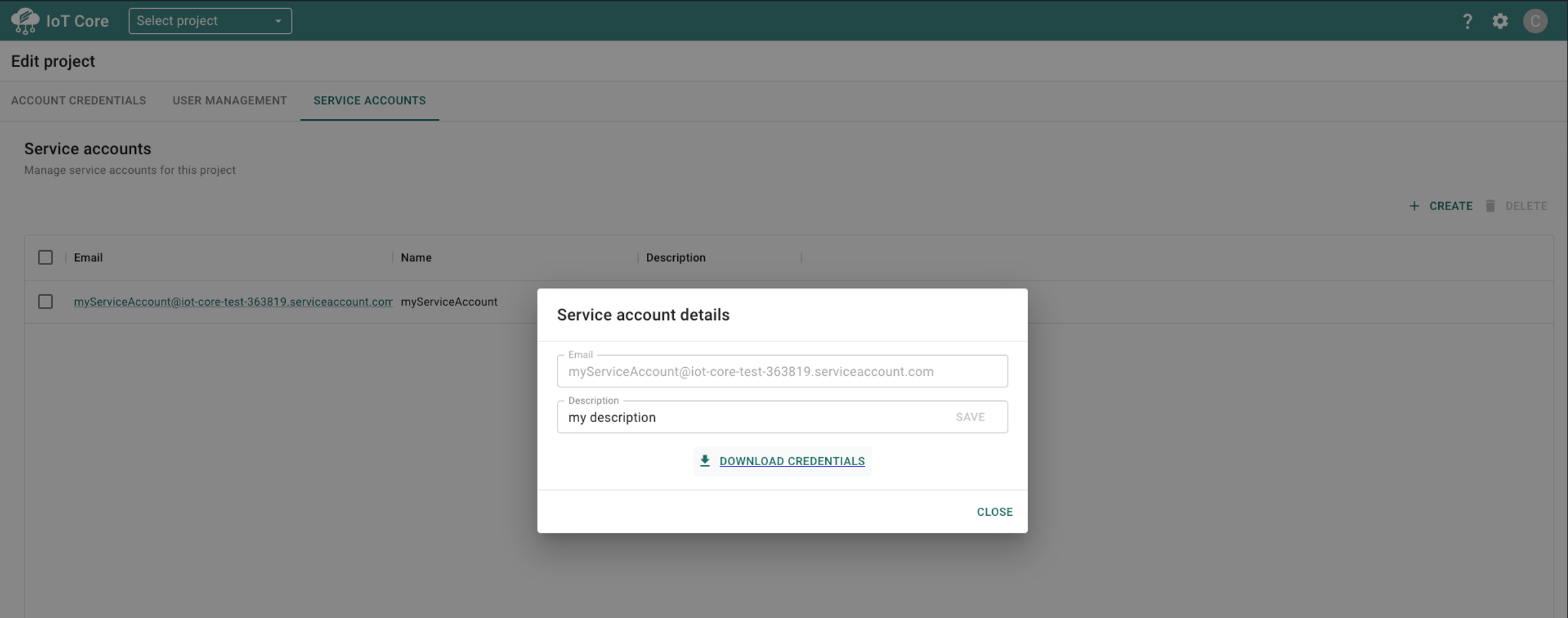Image resolution: width=1568 pixels, height=618 pixels.
Task: Click into the Description input field
Action: pyautogui.click(x=750, y=417)
